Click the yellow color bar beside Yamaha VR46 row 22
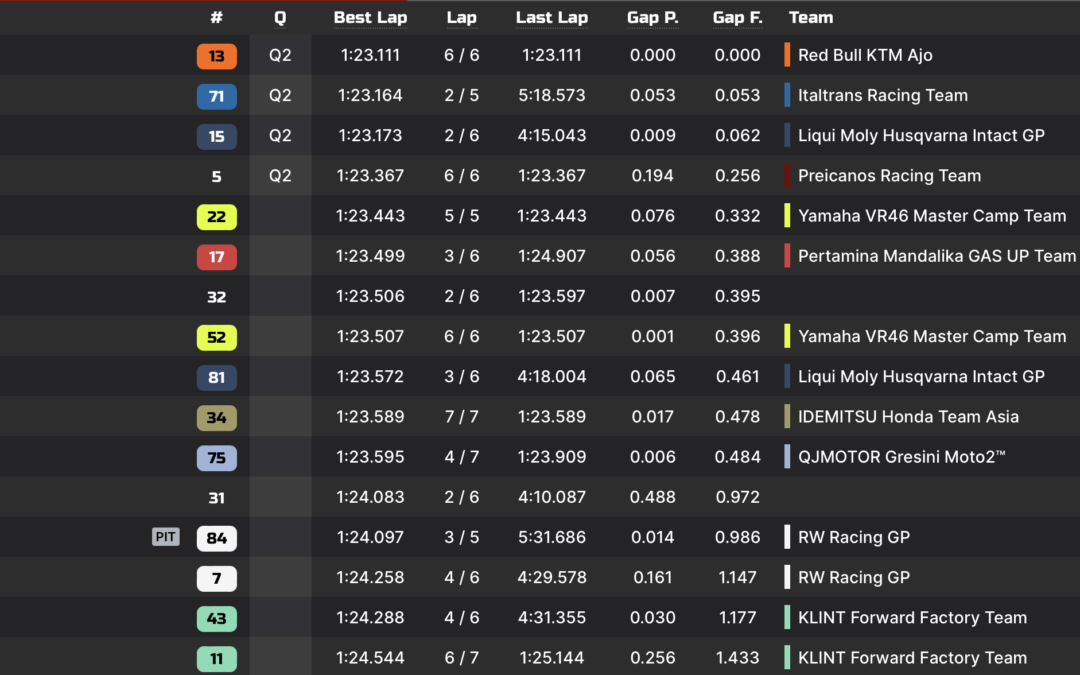Image resolution: width=1080 pixels, height=675 pixels. click(787, 216)
